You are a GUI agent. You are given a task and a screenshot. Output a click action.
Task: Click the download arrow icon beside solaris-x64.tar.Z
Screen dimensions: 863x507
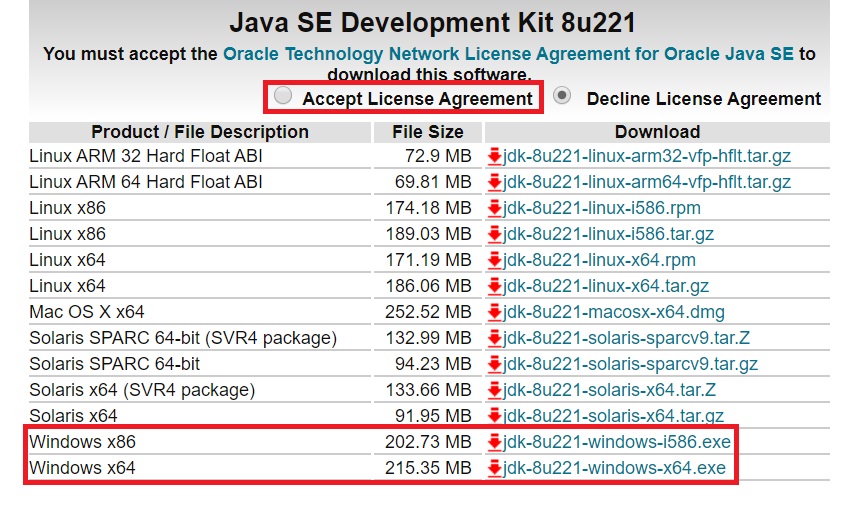(494, 390)
